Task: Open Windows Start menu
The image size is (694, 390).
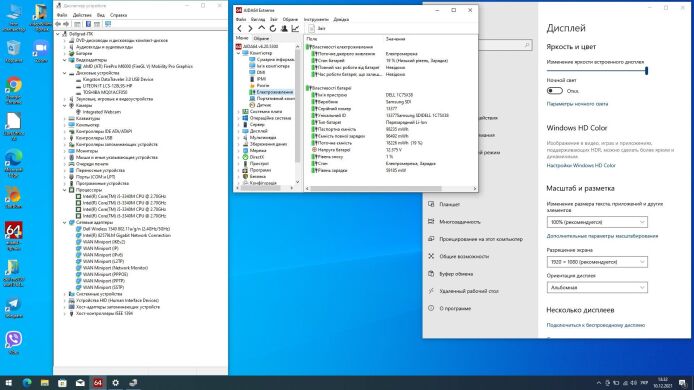Action: click(x=8, y=382)
